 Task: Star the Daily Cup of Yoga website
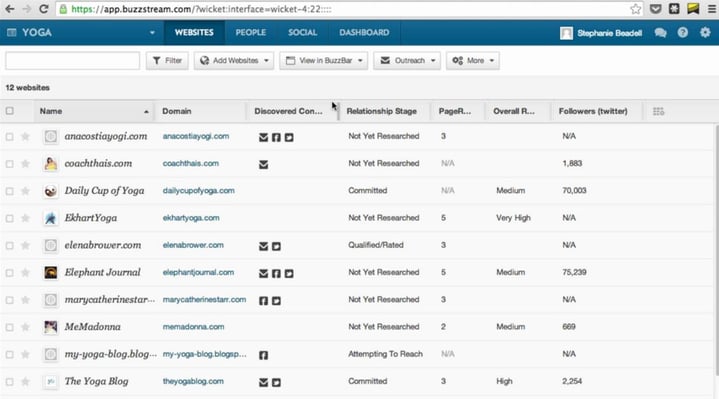pos(26,191)
